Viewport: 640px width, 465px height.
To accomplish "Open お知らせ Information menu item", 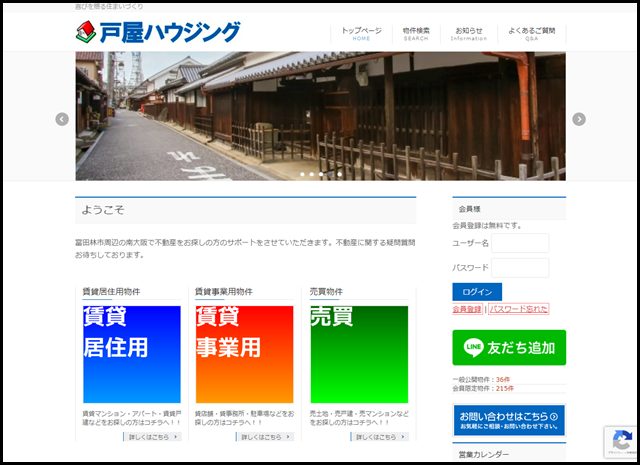I will [x=469, y=33].
